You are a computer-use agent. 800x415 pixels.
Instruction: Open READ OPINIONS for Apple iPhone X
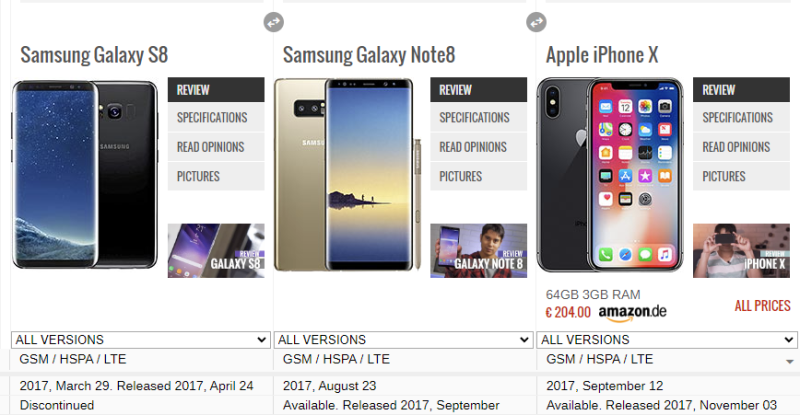point(741,147)
